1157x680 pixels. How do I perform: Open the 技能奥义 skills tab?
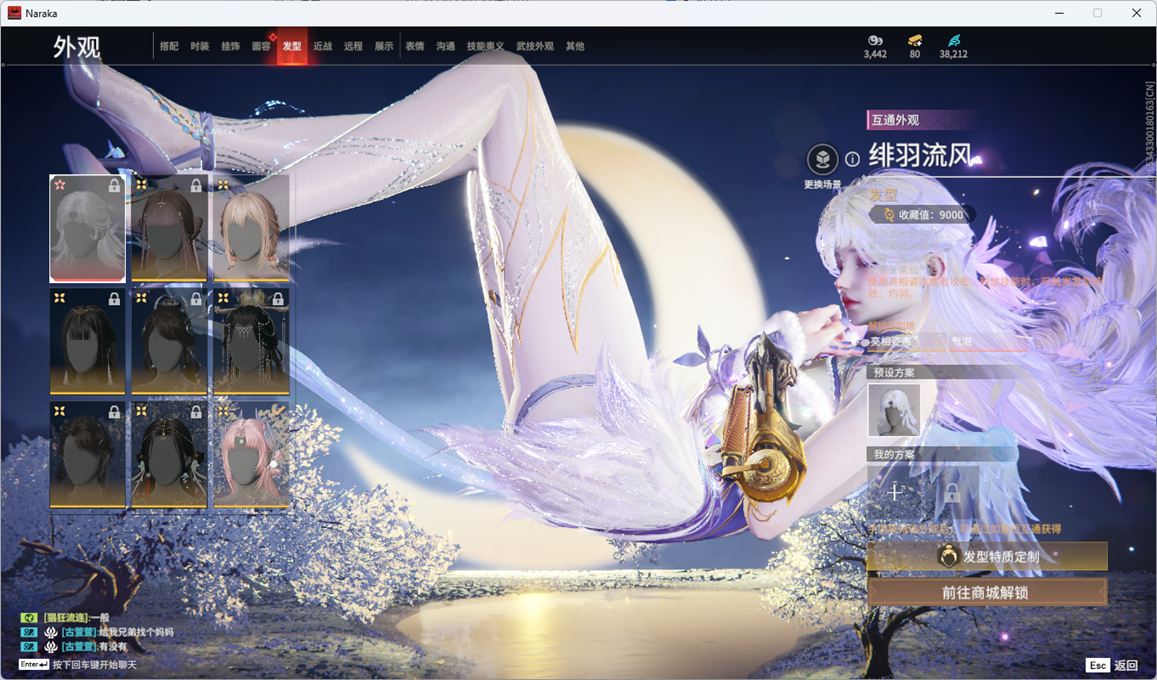(486, 46)
